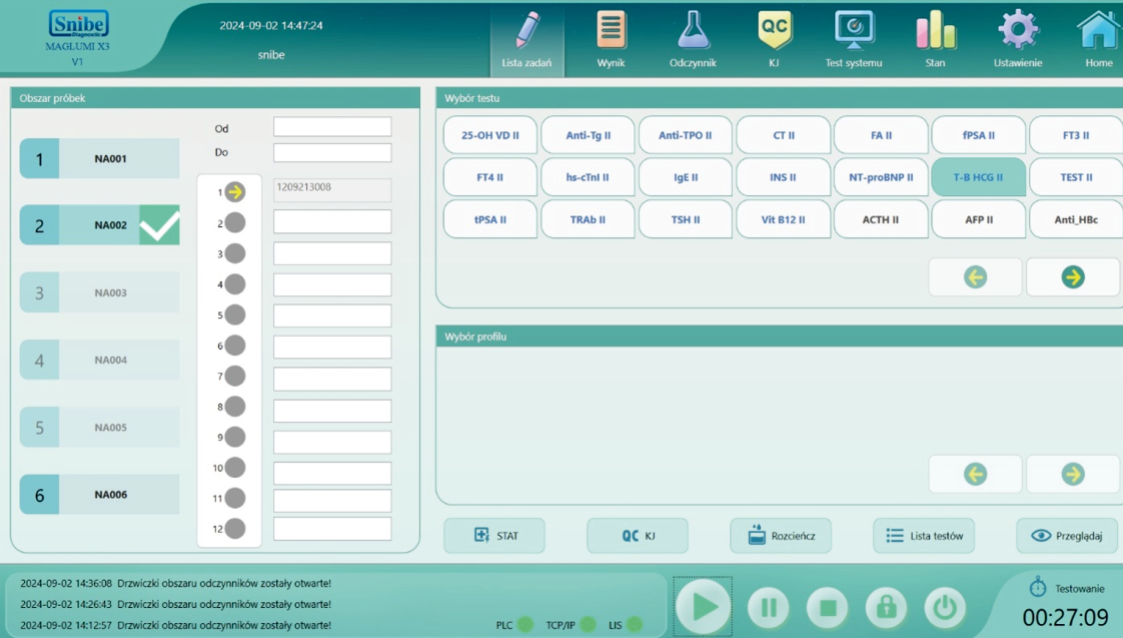The height and width of the screenshot is (638, 1123).
Task: Switch to Lista zadań tab
Action: (x=526, y=40)
